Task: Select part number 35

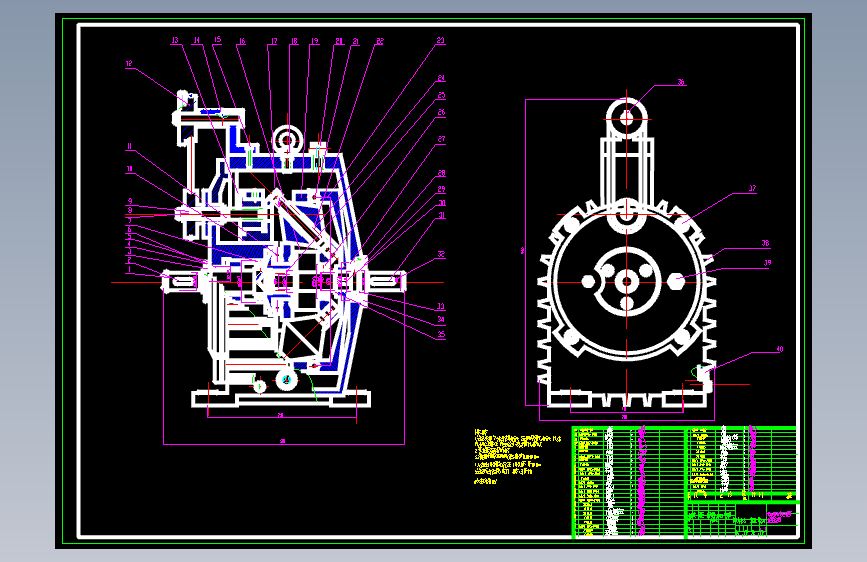Action: click(441, 335)
